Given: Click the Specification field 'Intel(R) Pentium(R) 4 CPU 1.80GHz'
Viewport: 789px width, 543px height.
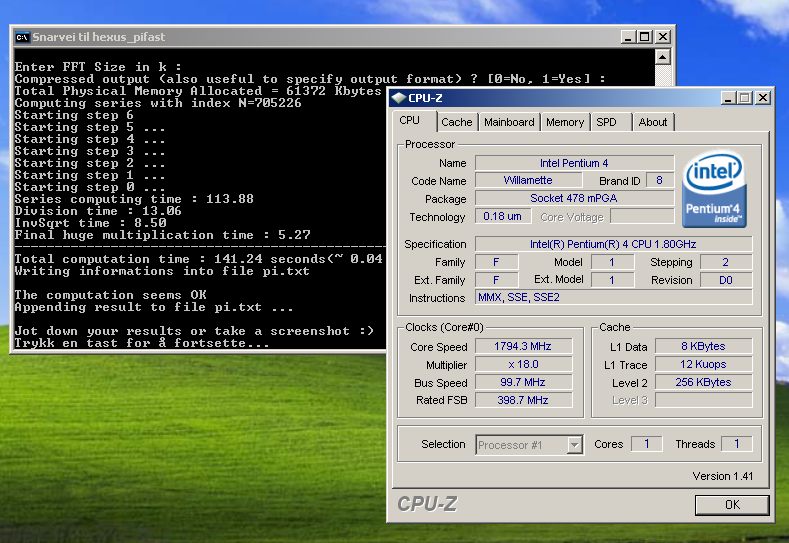Looking at the screenshot, I should 613,244.
